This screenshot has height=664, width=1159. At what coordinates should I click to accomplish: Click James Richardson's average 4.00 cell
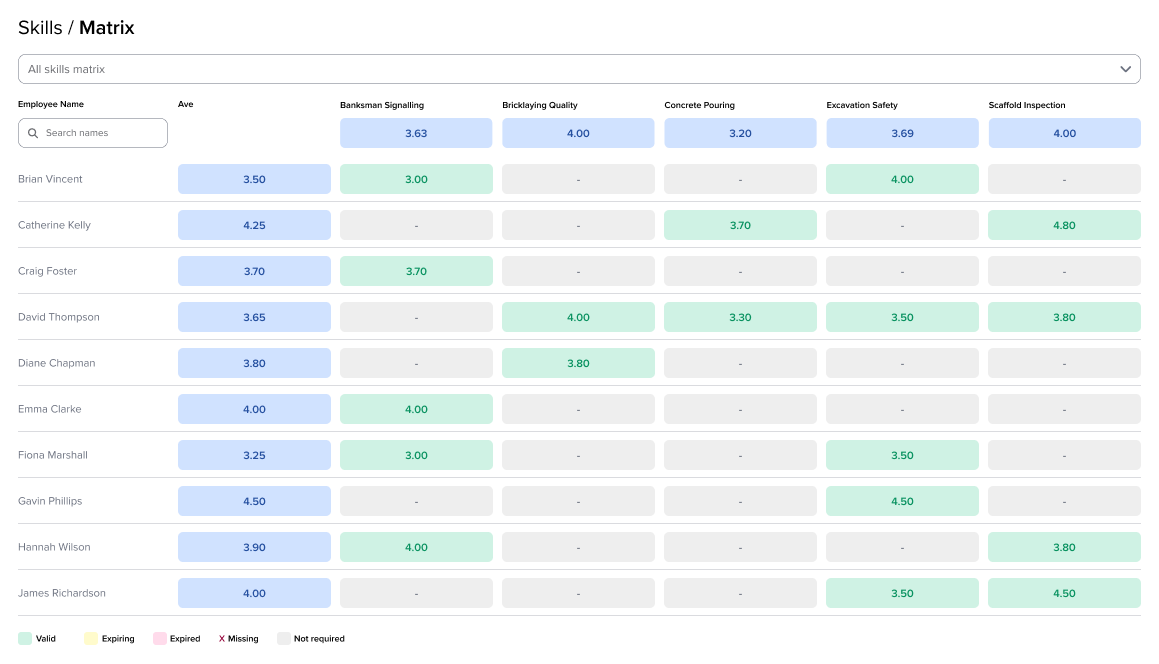254,593
